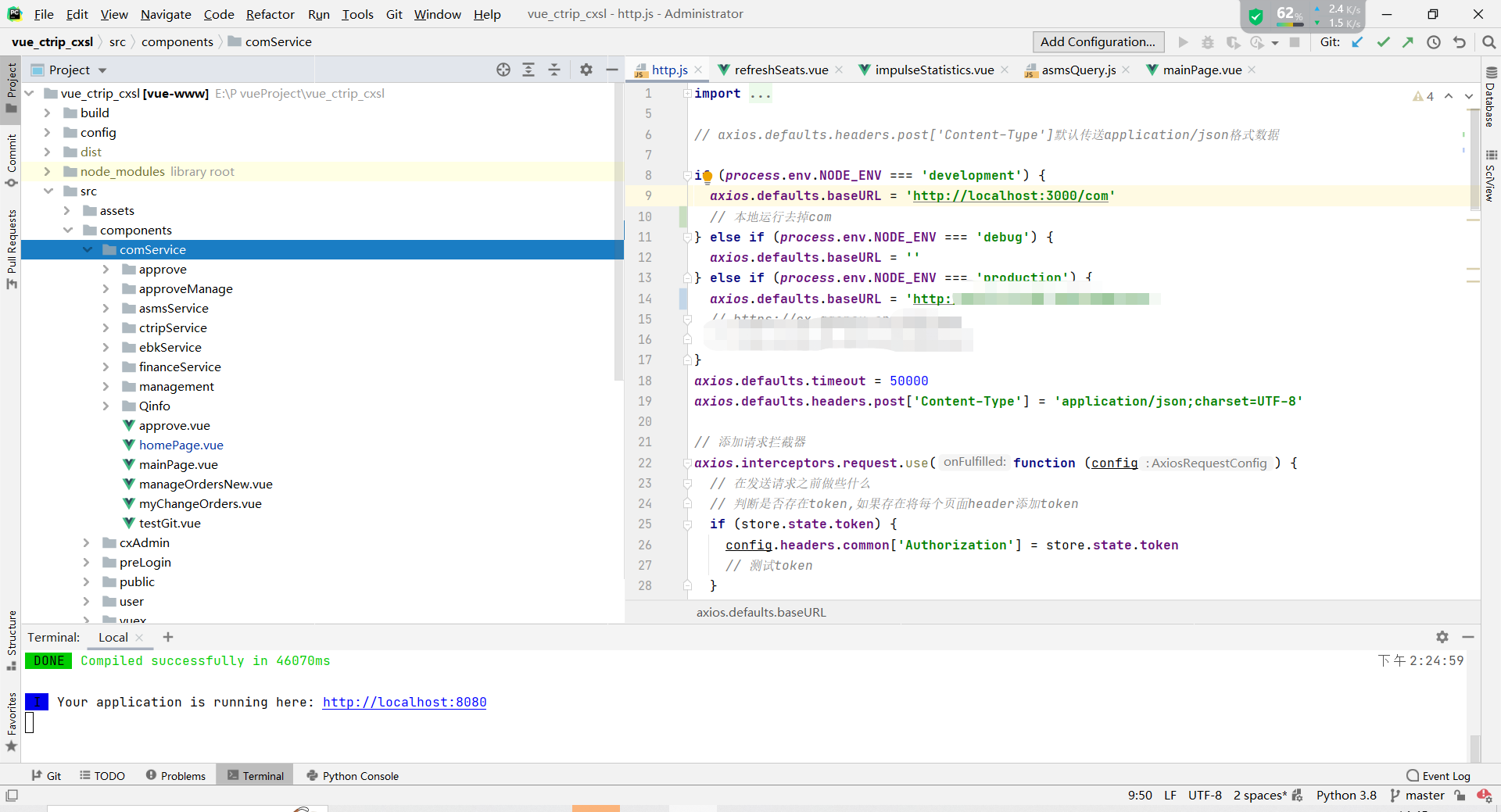Click the Locate/Select Opened File target icon
The height and width of the screenshot is (812, 1501).
click(503, 70)
